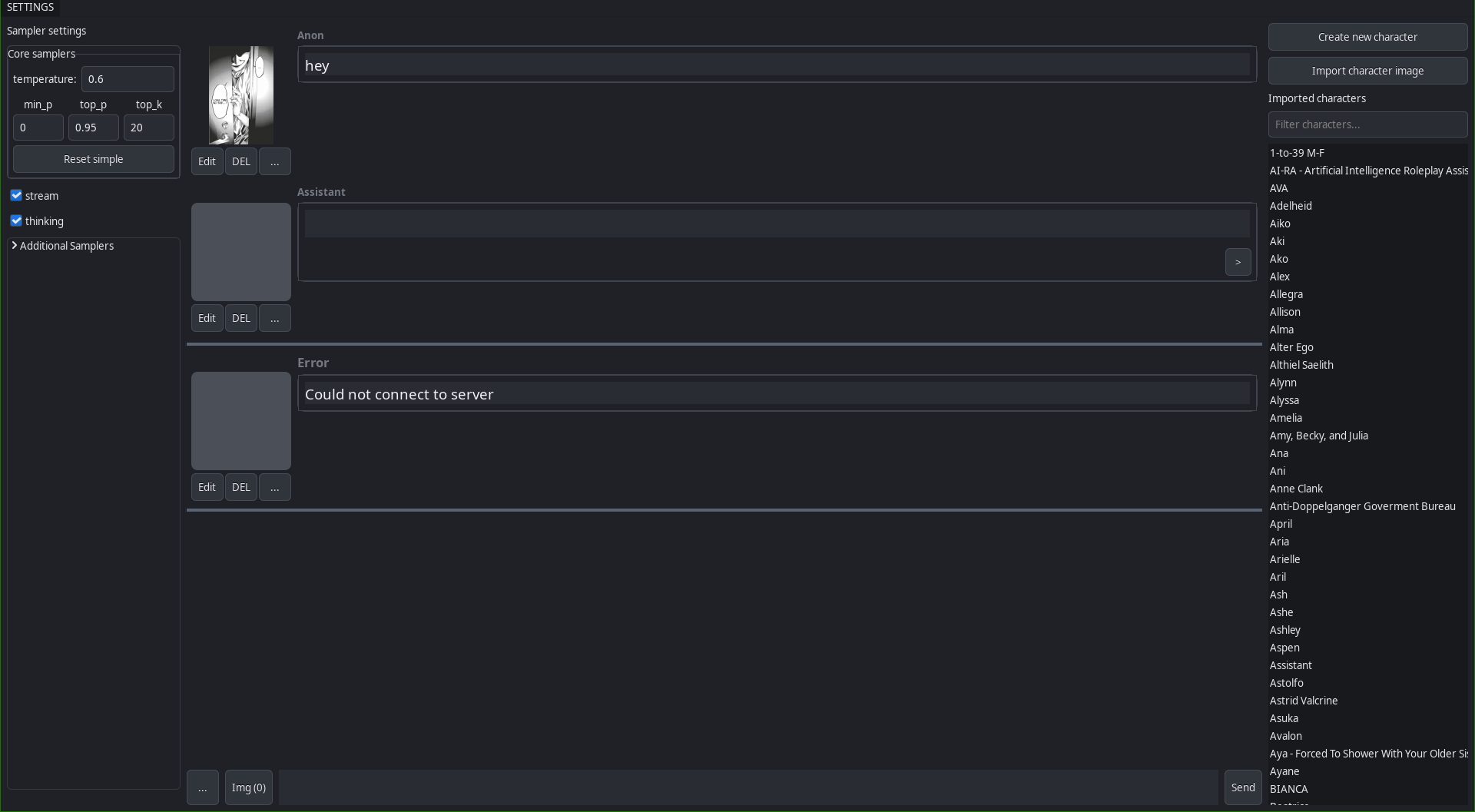The width and height of the screenshot is (1475, 812).
Task: Edit the Anon 'hey' message
Action: [207, 161]
